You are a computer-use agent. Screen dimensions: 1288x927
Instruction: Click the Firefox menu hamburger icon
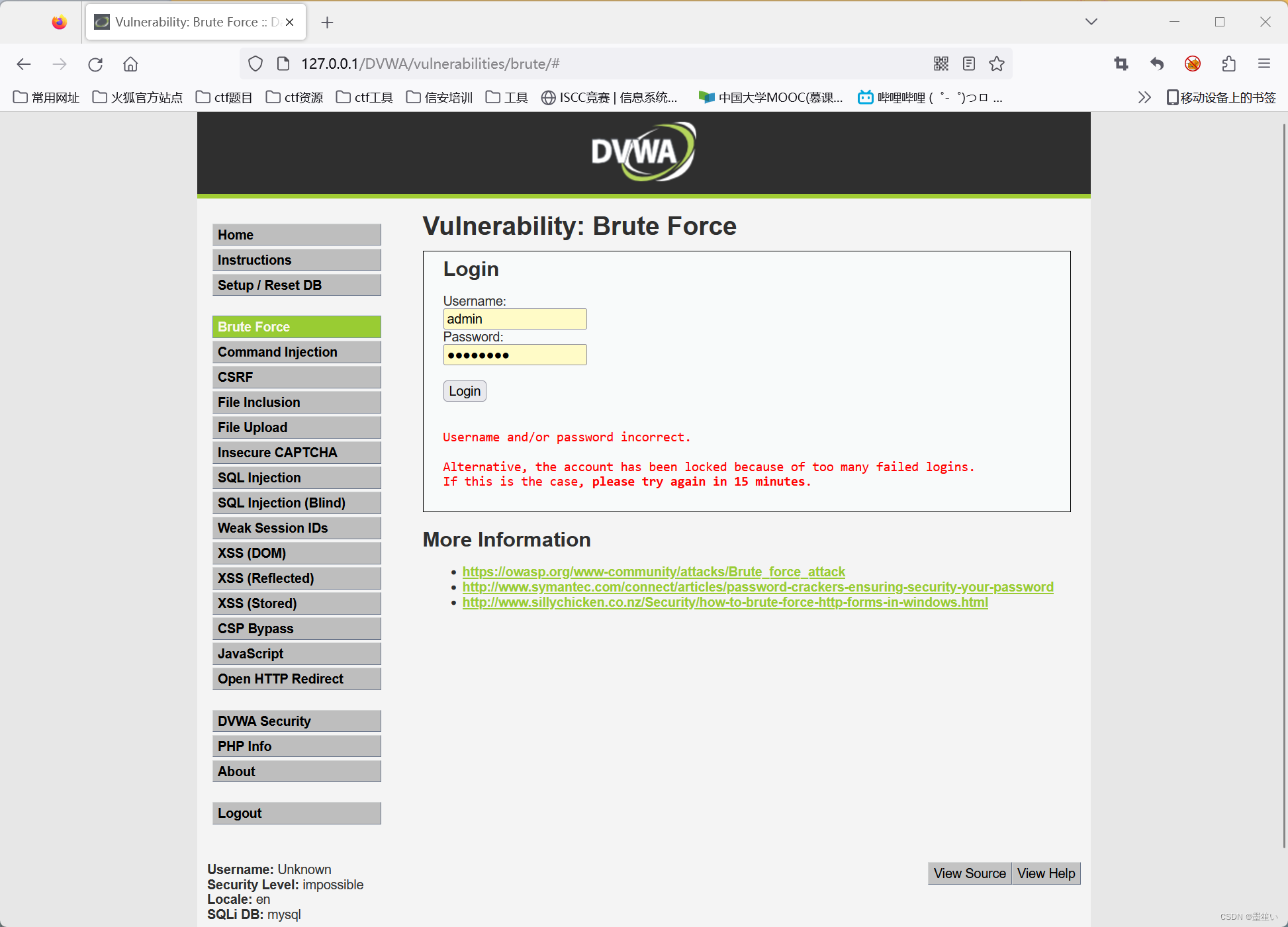1264,64
